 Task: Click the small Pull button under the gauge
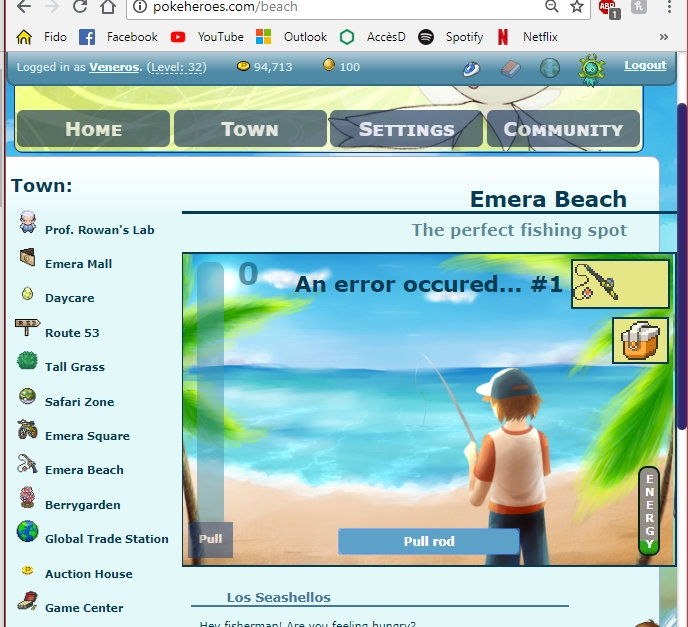point(211,539)
